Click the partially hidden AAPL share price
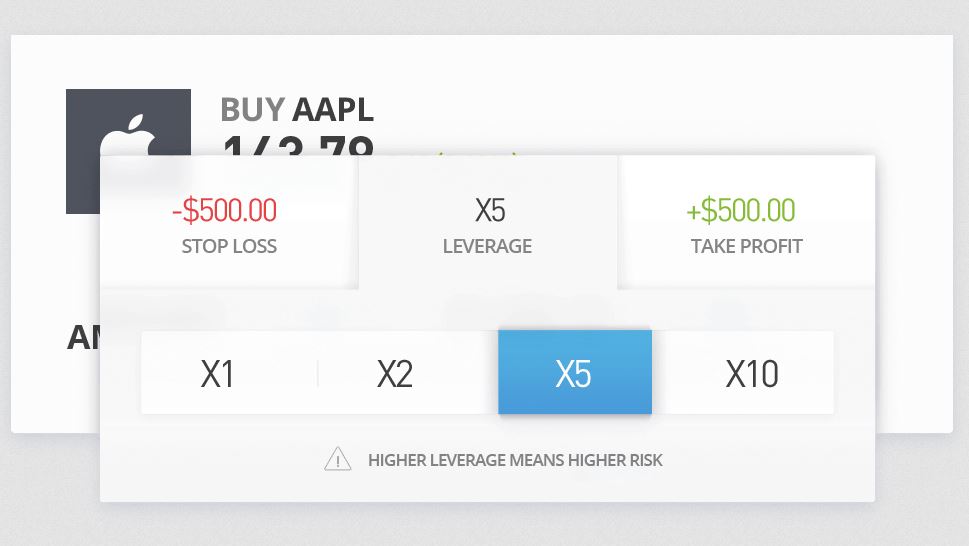 pyautogui.click(x=298, y=146)
